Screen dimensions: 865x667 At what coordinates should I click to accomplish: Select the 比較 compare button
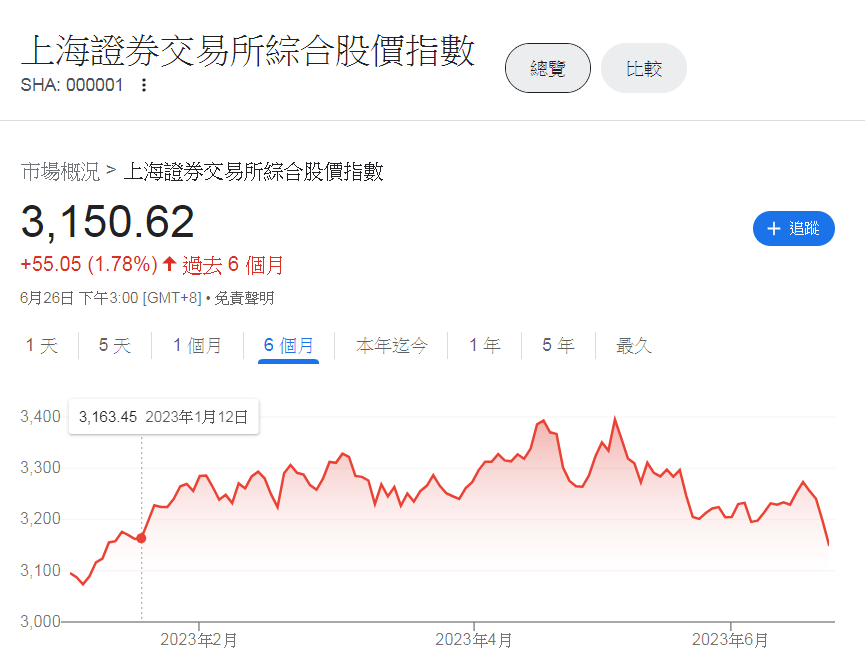click(x=644, y=68)
